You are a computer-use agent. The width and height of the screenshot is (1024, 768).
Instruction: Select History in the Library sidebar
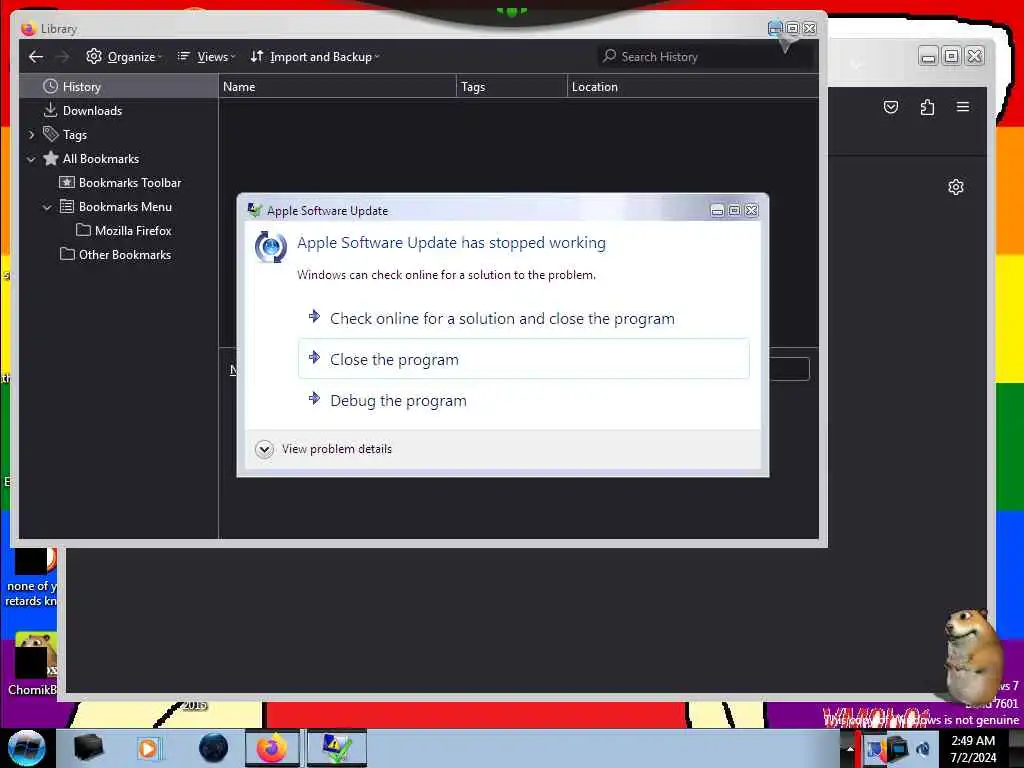click(x=119, y=87)
